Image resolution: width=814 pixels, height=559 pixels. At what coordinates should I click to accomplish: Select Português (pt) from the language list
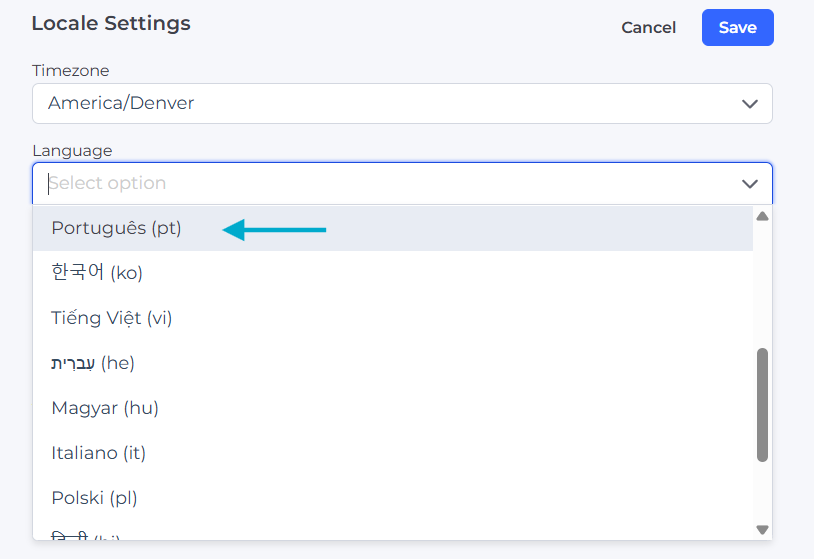click(x=116, y=228)
